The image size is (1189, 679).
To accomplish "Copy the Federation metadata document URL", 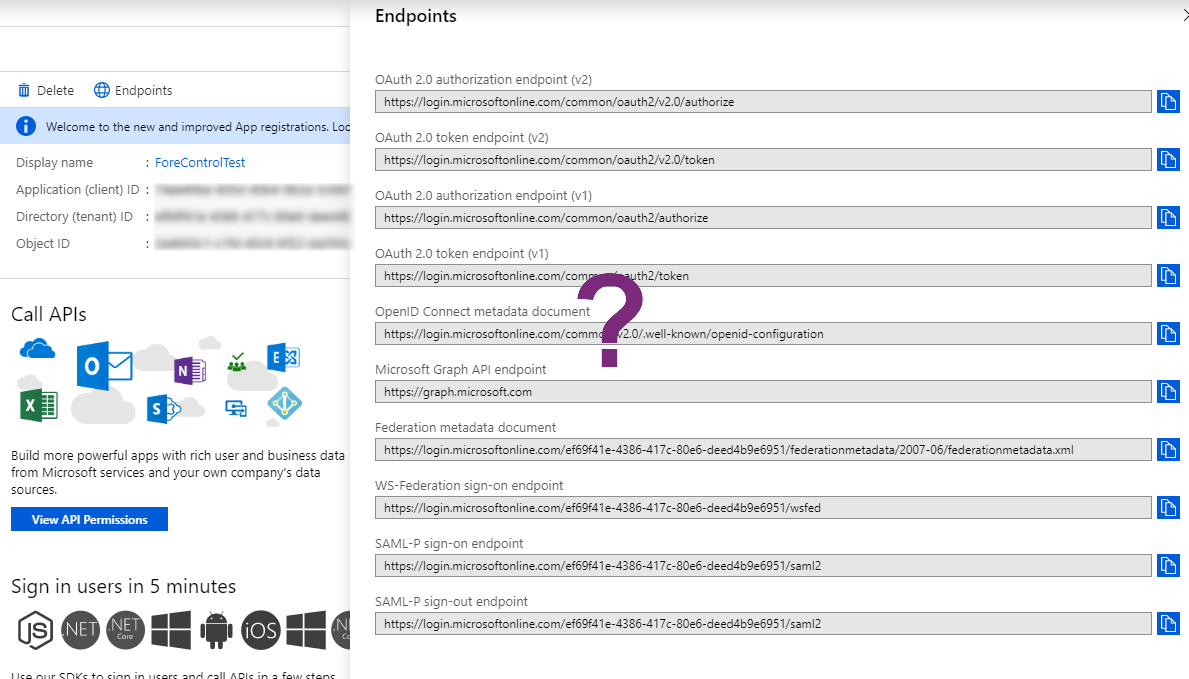I will [1168, 449].
